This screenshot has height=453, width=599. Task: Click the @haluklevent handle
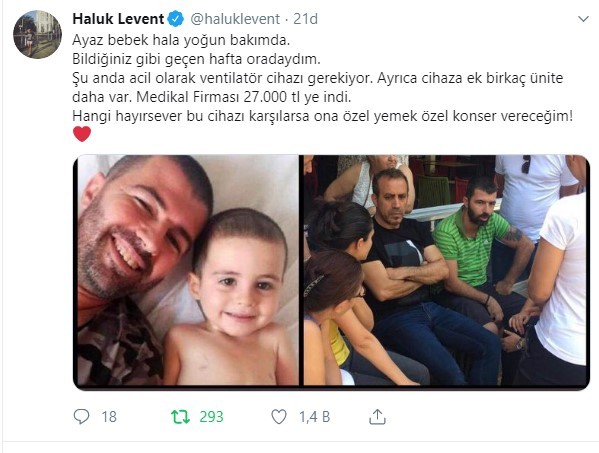[x=235, y=19]
